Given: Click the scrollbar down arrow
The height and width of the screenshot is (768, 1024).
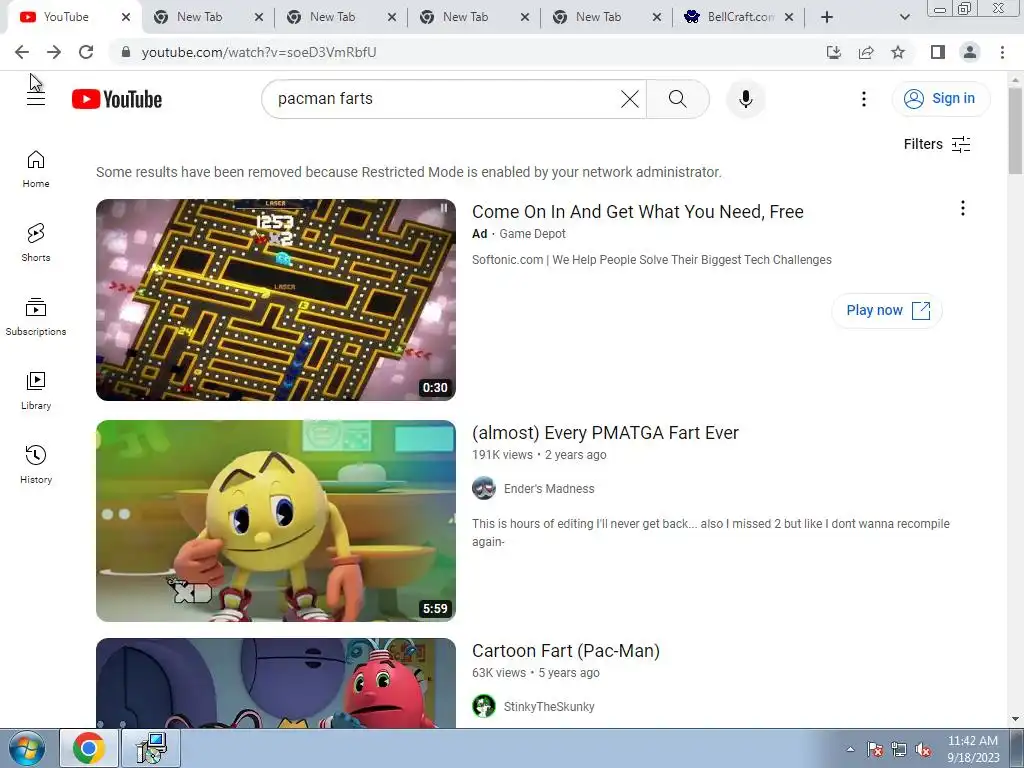Looking at the screenshot, I should click(x=1016, y=719).
